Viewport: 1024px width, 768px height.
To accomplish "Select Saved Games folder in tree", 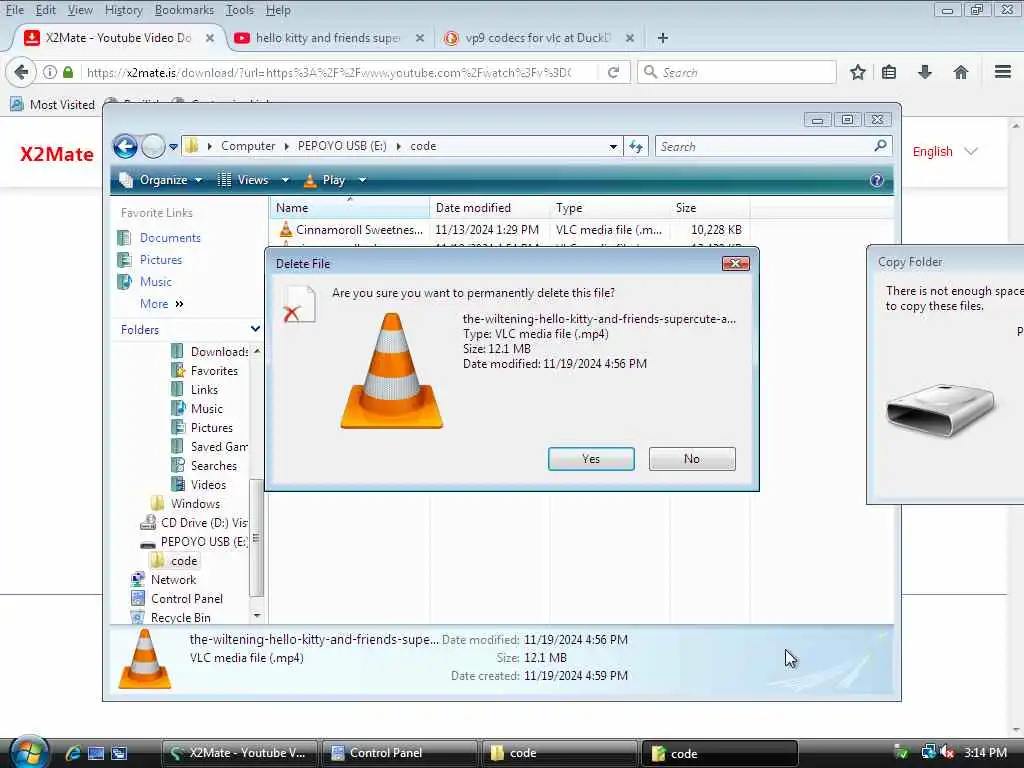I will coord(210,447).
